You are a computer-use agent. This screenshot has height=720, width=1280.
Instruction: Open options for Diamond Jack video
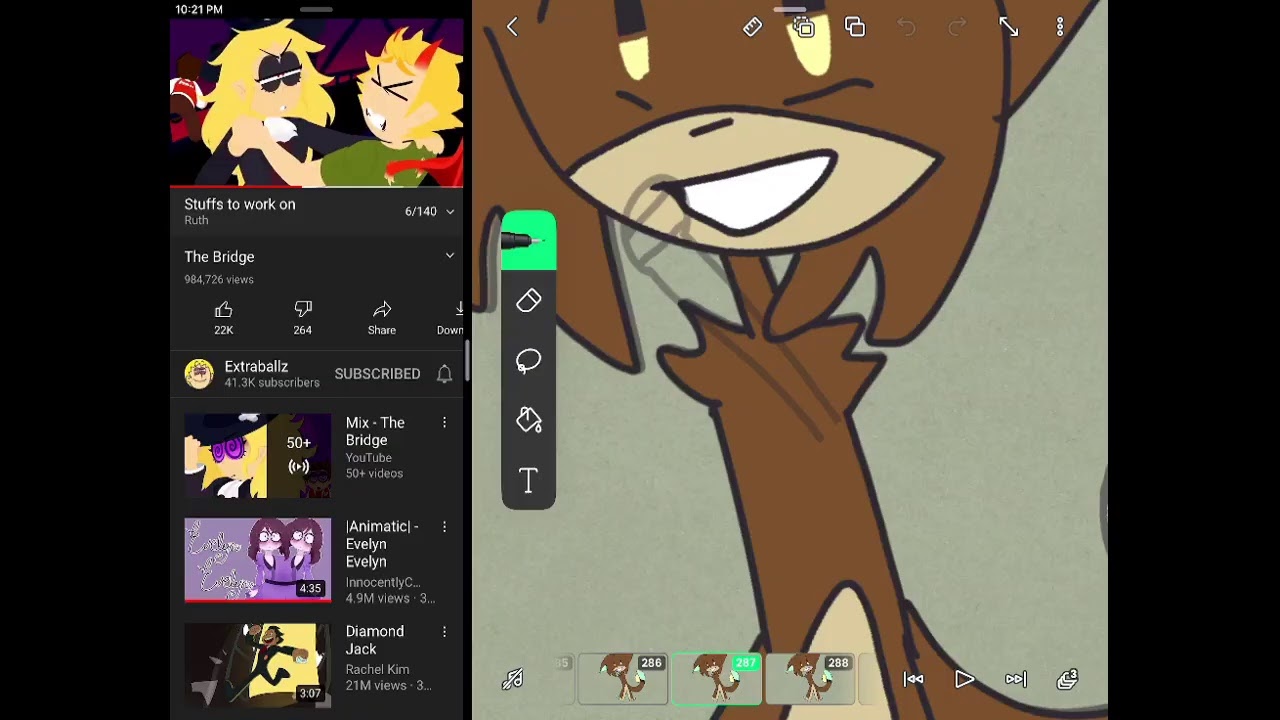point(444,632)
